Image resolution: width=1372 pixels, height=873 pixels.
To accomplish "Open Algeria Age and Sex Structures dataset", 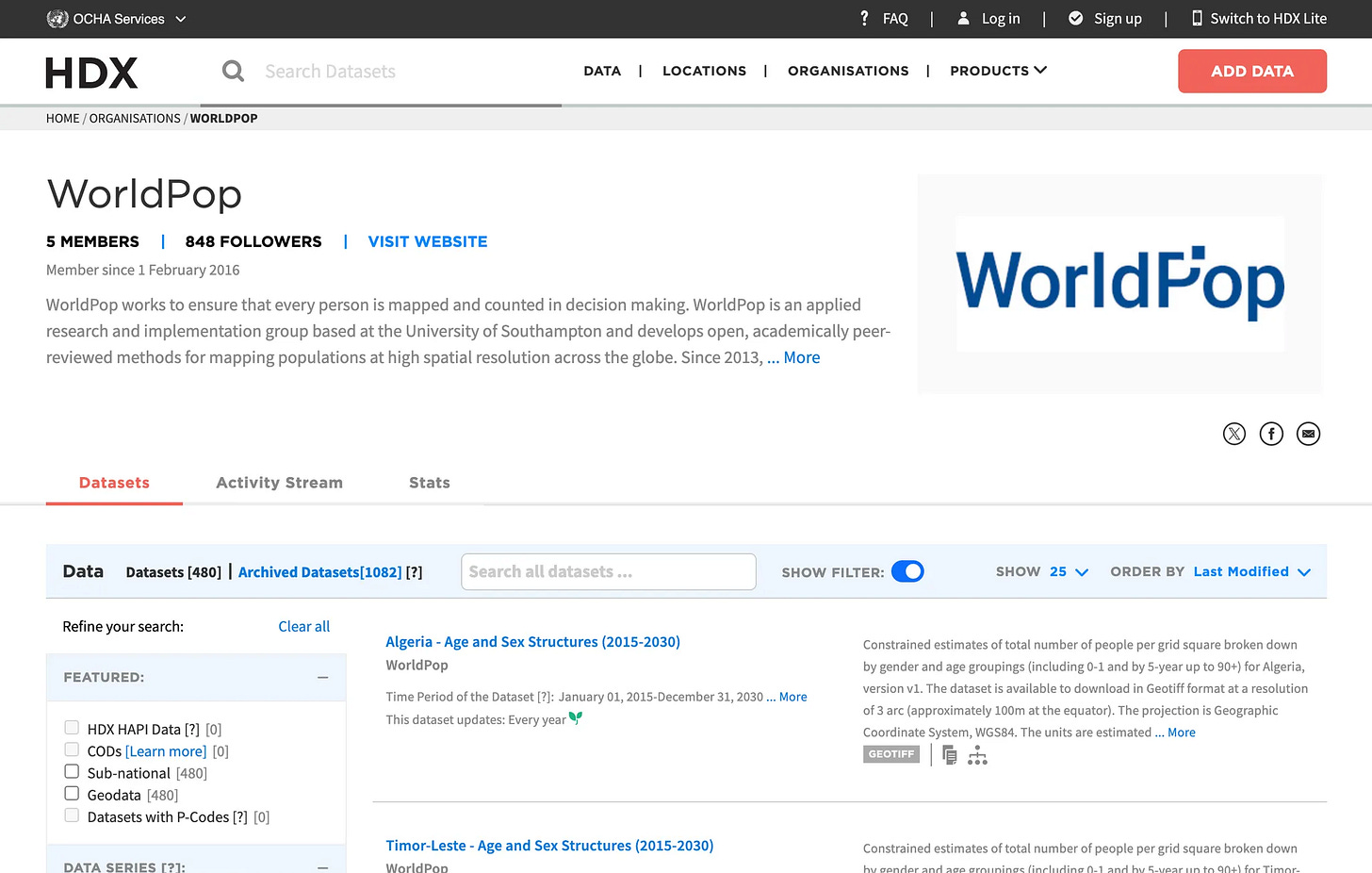I will (532, 642).
